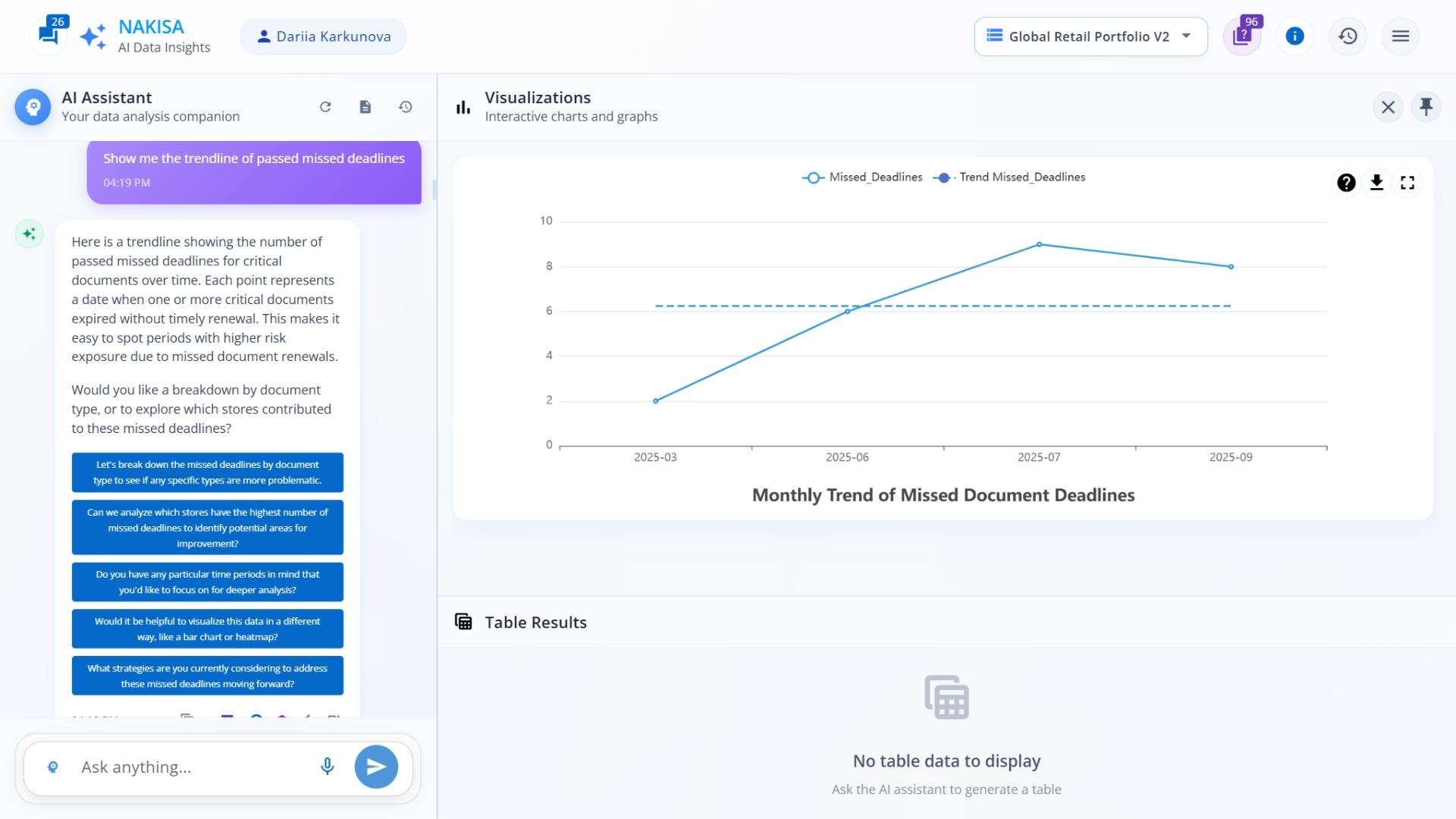Open help library icon with 96 badge
Image resolution: width=1456 pixels, height=819 pixels.
[1241, 36]
